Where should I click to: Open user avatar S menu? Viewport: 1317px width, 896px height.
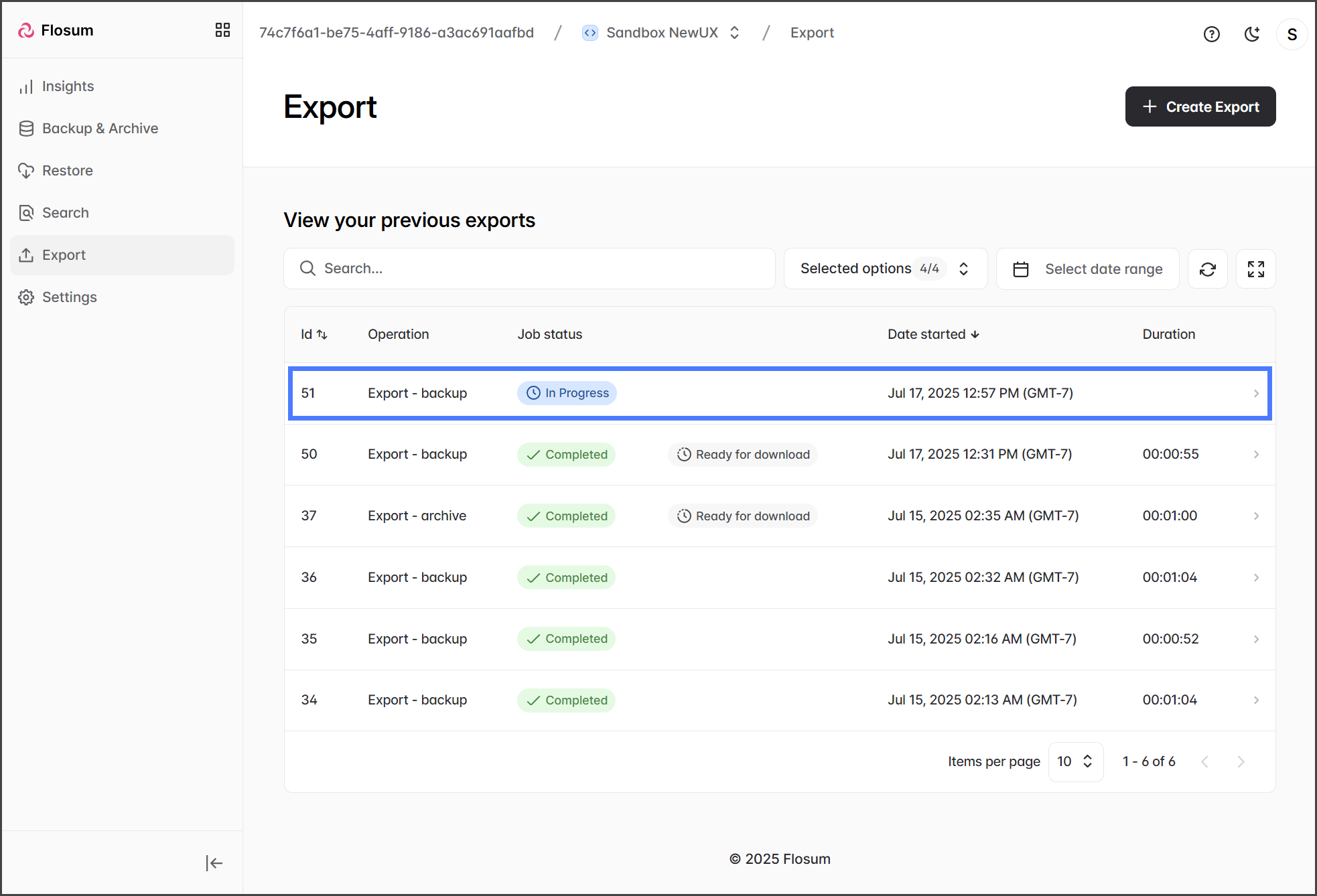pos(1292,34)
